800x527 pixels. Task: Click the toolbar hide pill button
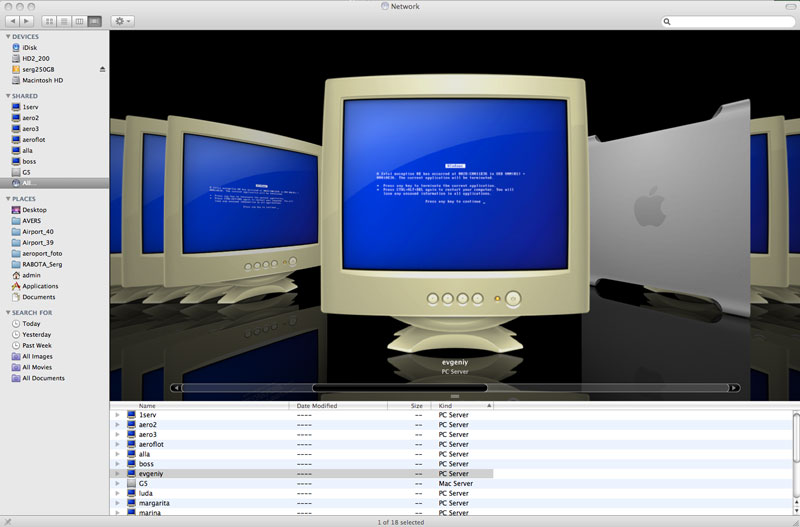pyautogui.click(x=791, y=6)
